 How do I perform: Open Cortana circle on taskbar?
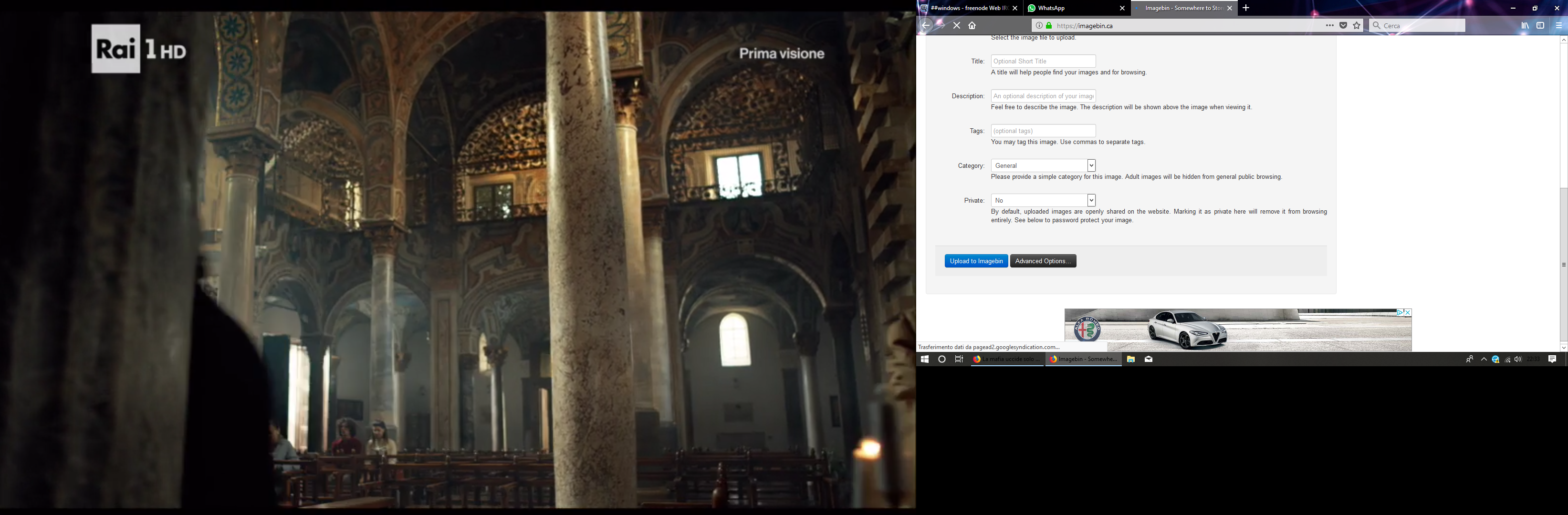point(941,360)
